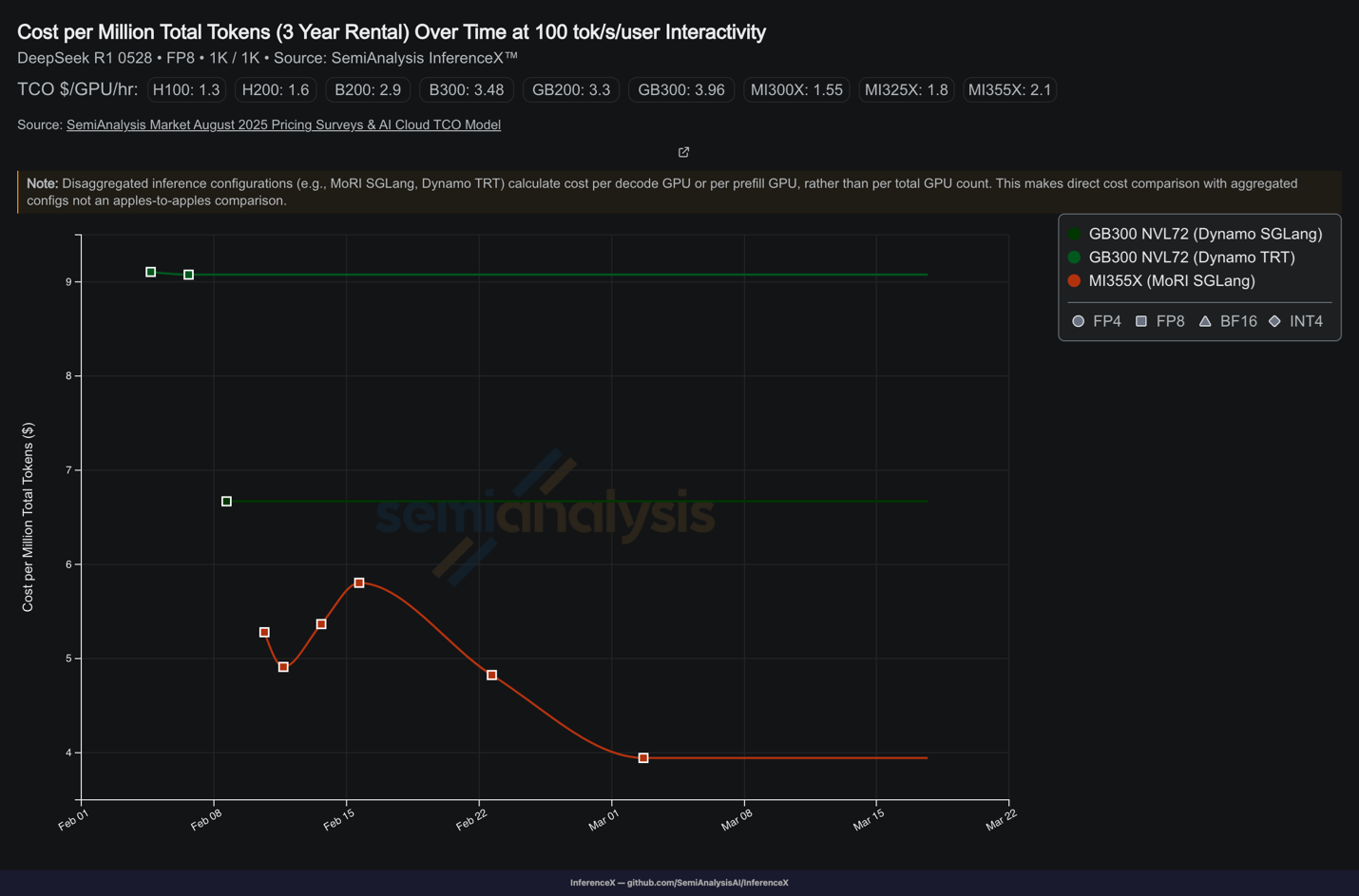Select the B300: 3.48 TCO chip
The height and width of the screenshot is (896, 1359).
[x=467, y=89]
